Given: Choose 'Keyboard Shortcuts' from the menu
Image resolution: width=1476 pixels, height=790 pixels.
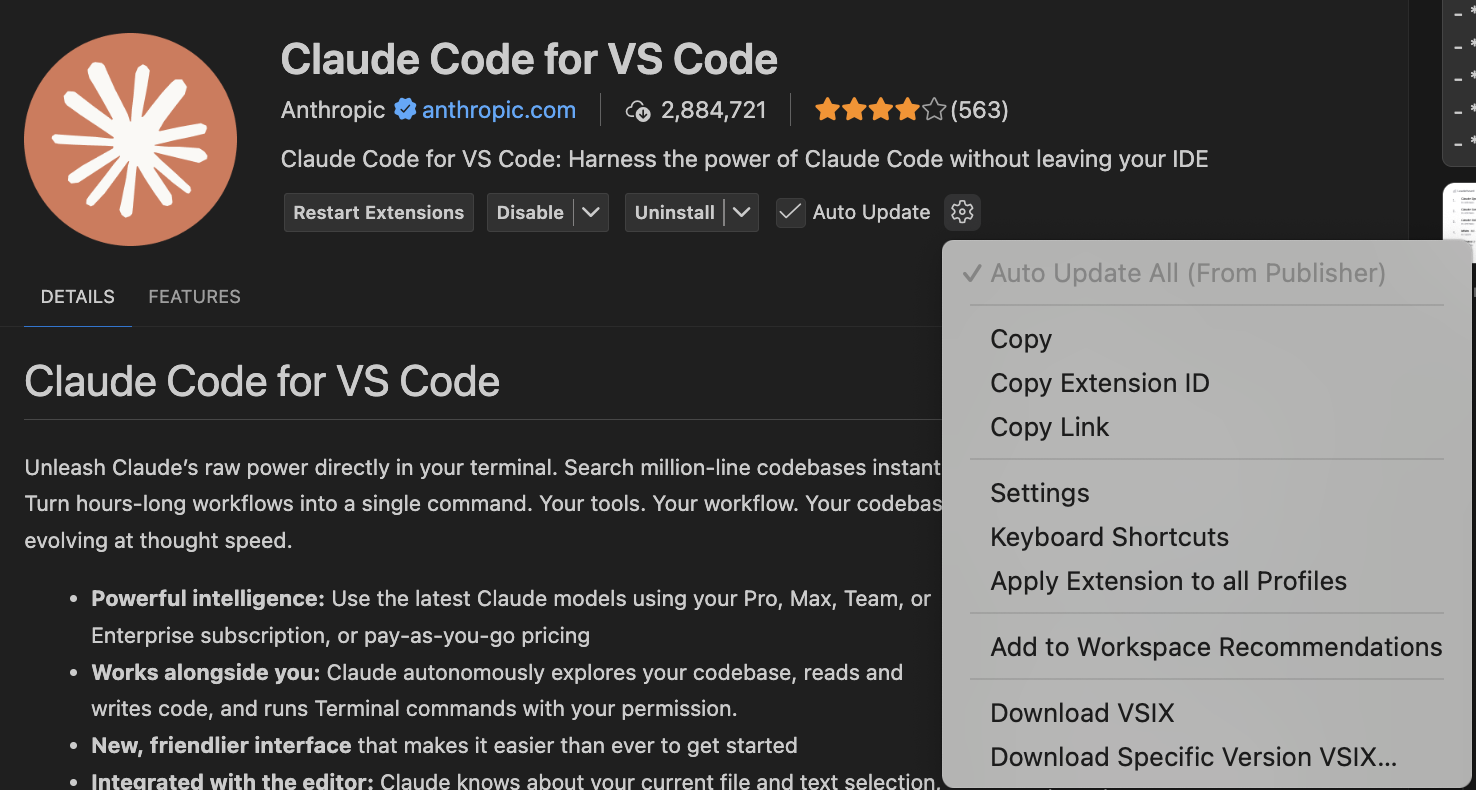Looking at the screenshot, I should click(x=1109, y=537).
